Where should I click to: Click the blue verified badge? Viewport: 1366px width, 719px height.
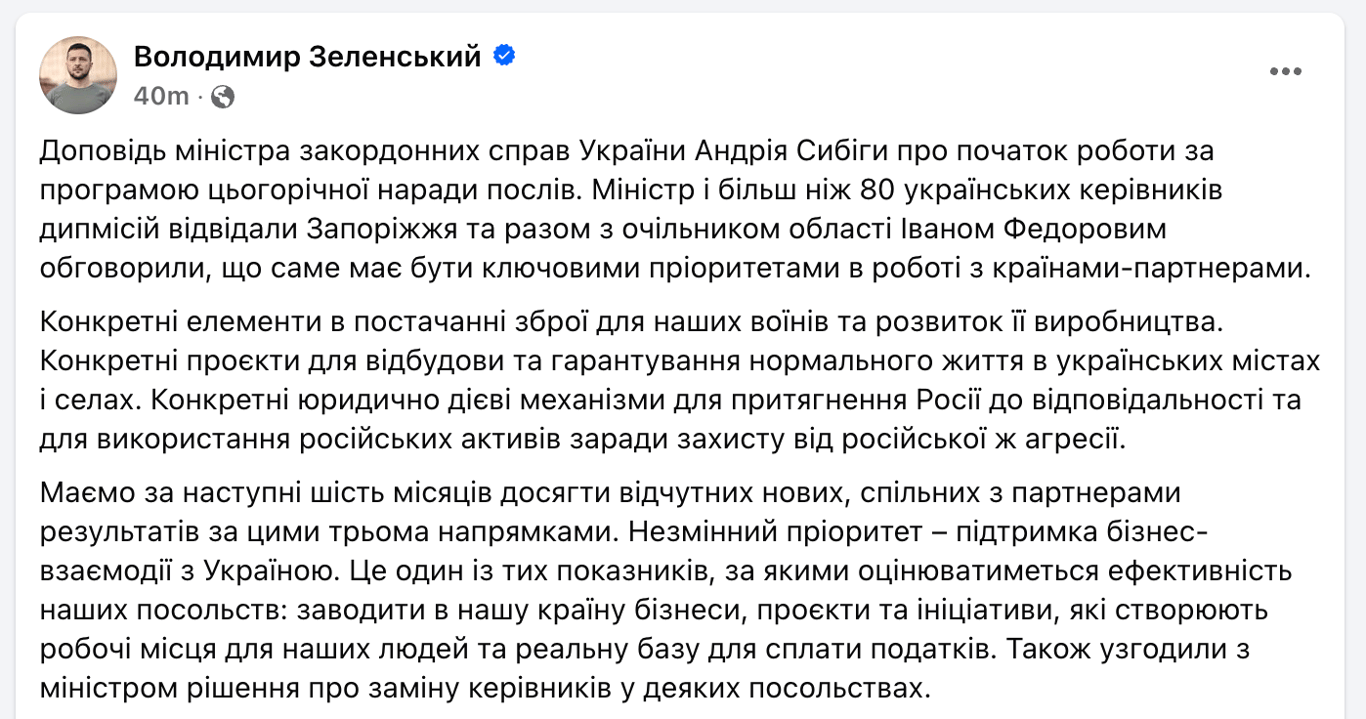coord(504,56)
